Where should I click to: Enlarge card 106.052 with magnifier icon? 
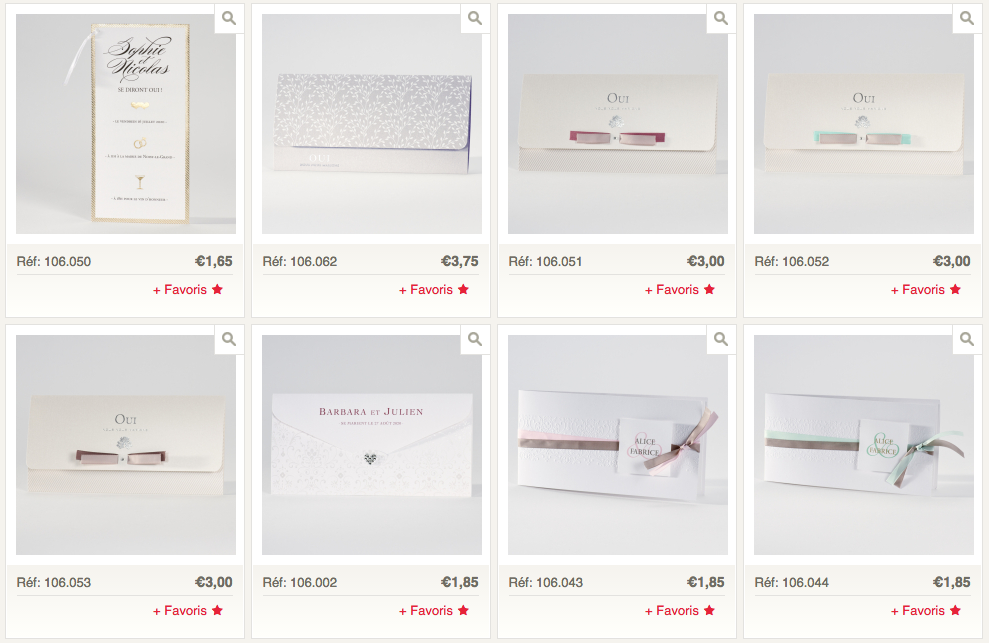pos(967,18)
